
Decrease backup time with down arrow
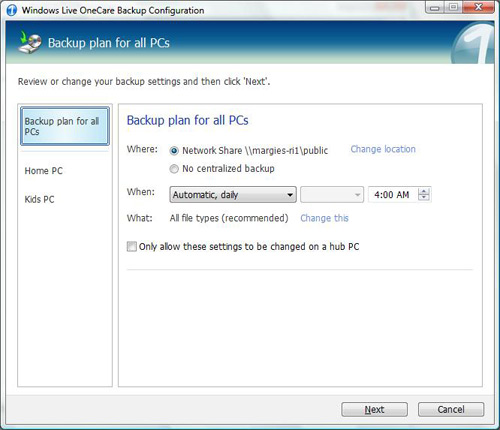pyautogui.click(x=424, y=198)
